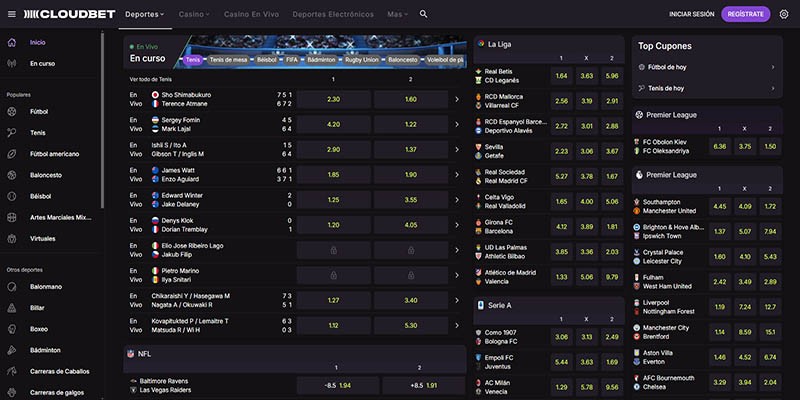Click the En curso live signal icon
This screenshot has width=800, height=400.
12,64
